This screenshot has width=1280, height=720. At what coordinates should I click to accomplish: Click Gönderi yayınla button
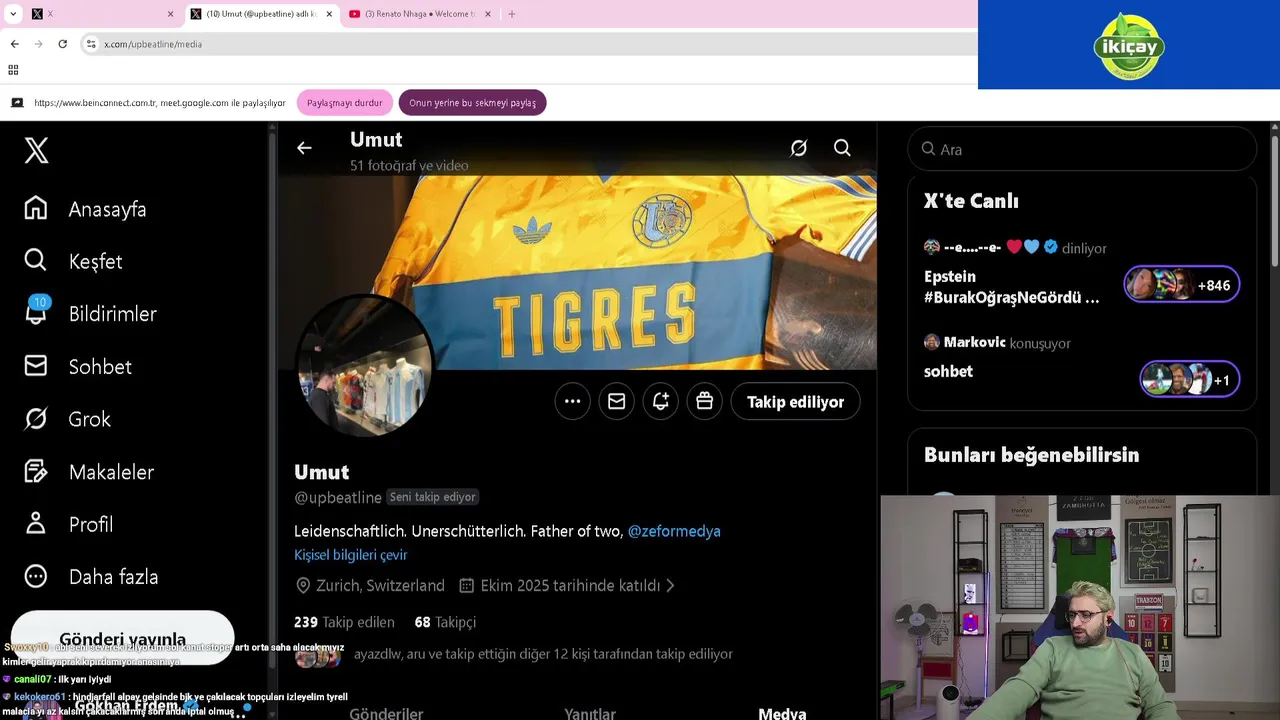point(122,639)
